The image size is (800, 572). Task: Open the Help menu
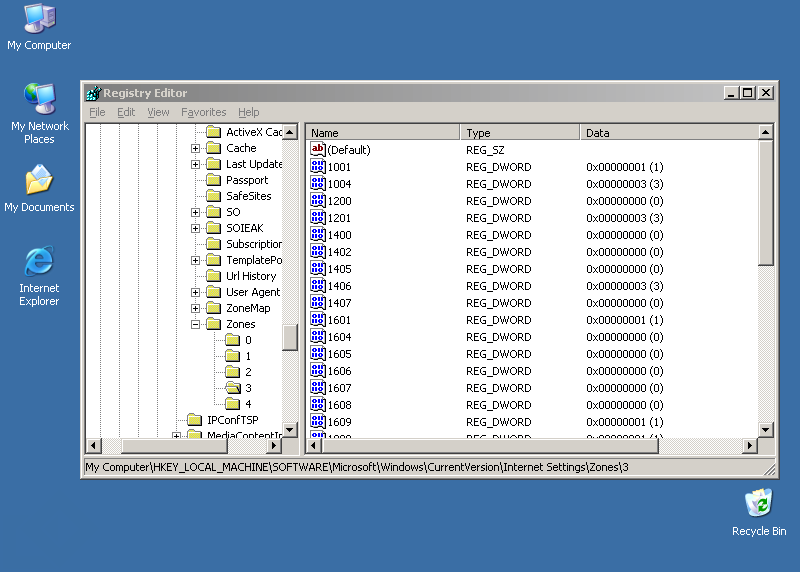click(248, 112)
